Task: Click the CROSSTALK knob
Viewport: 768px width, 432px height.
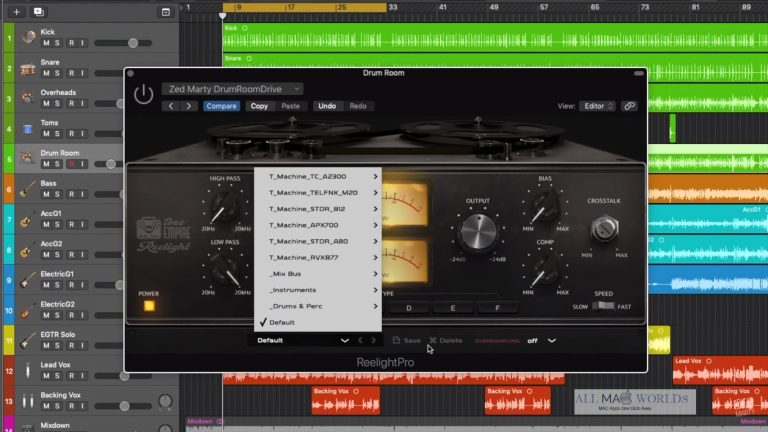Action: [x=604, y=229]
